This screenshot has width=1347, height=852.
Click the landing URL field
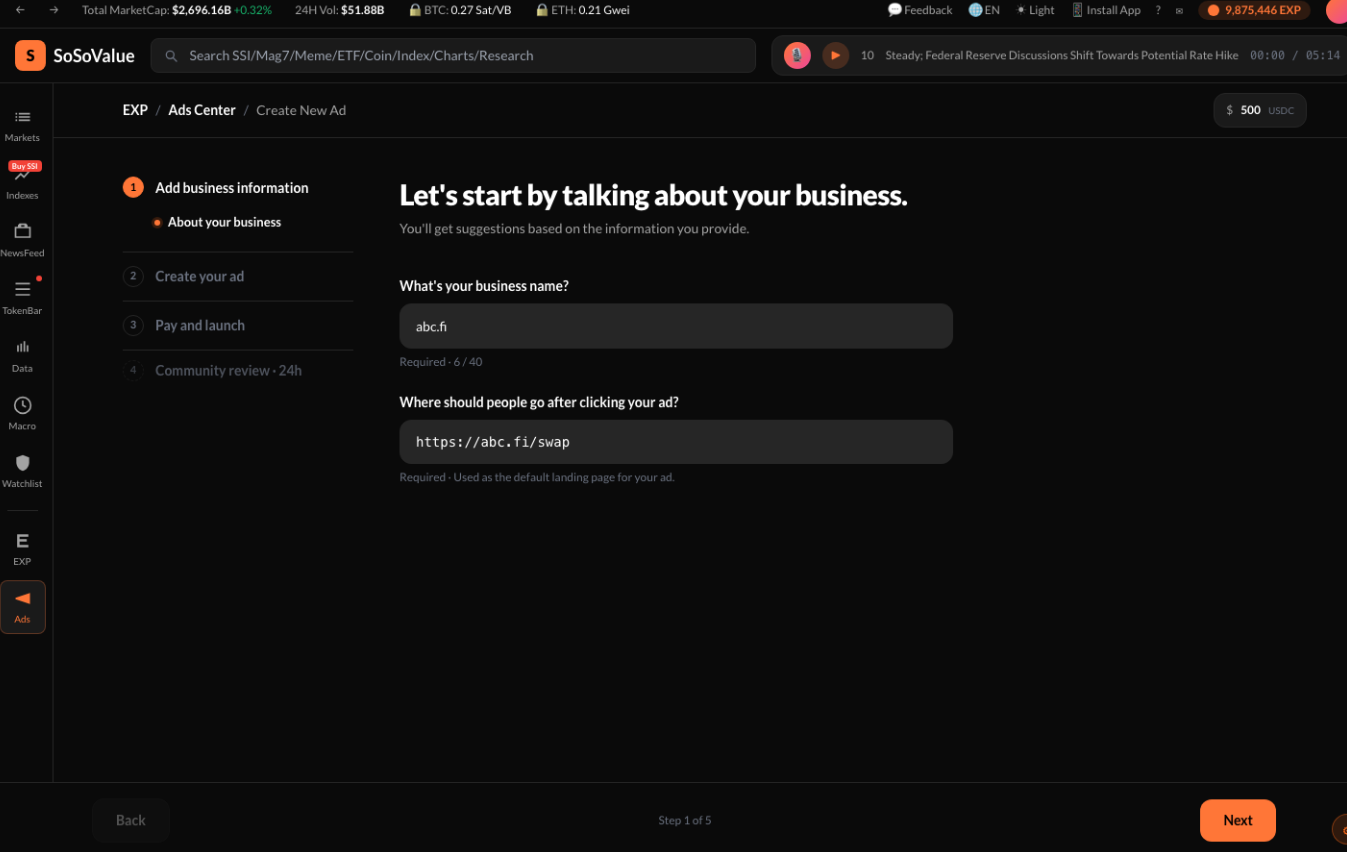676,442
